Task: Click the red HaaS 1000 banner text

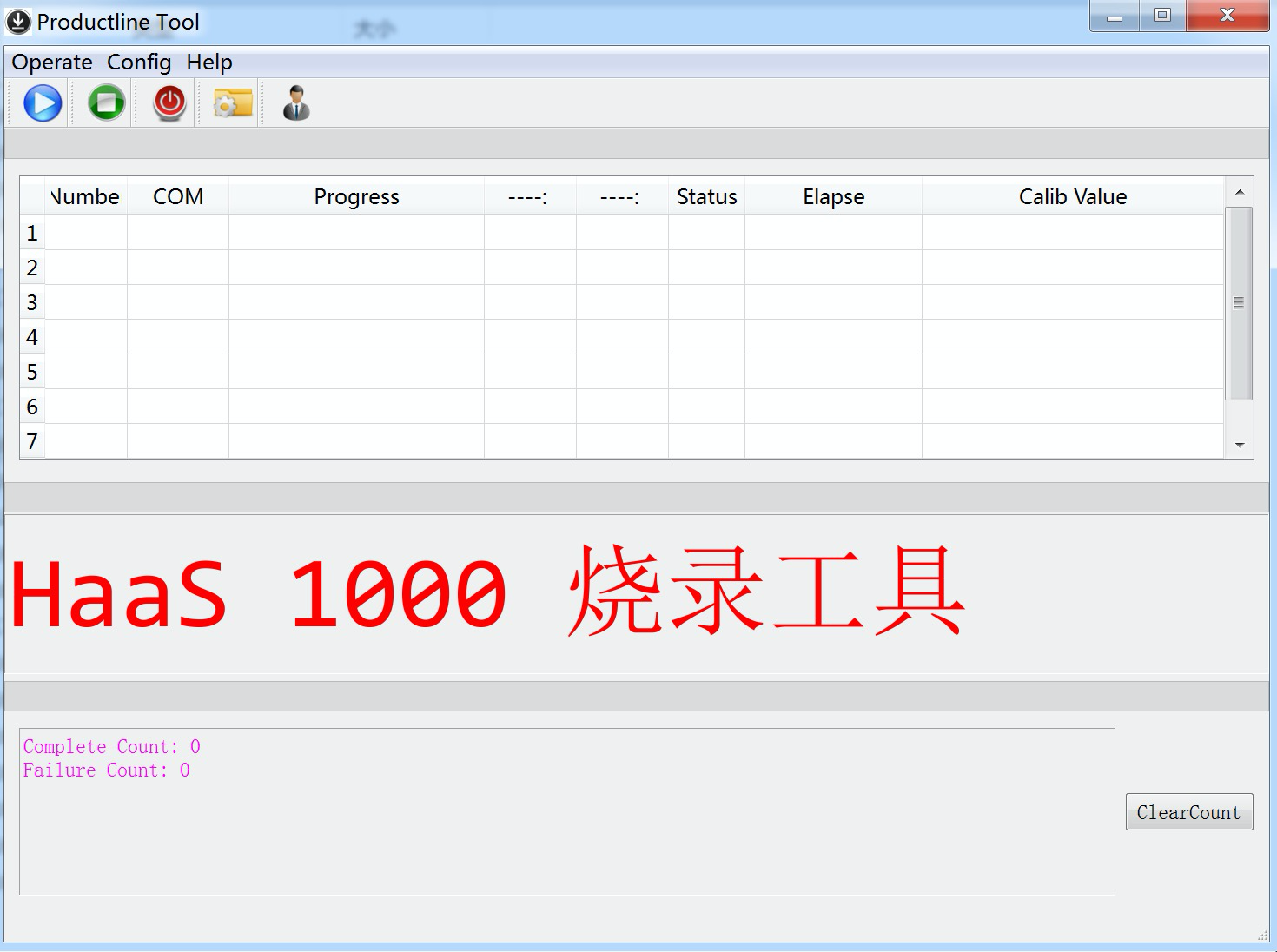Action: pos(487,592)
